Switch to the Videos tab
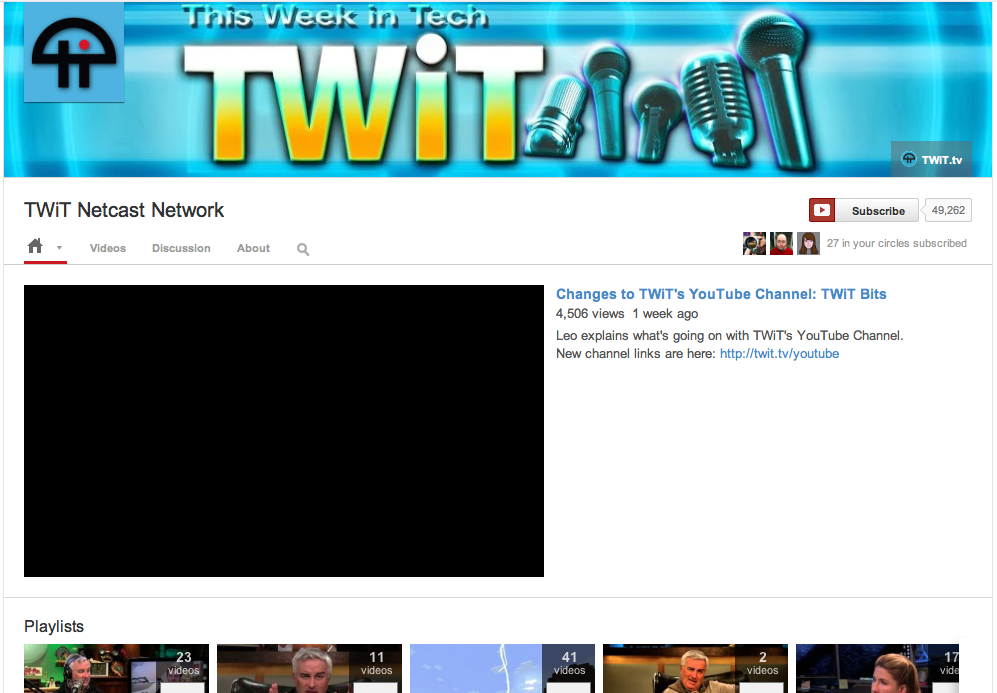 click(x=108, y=248)
